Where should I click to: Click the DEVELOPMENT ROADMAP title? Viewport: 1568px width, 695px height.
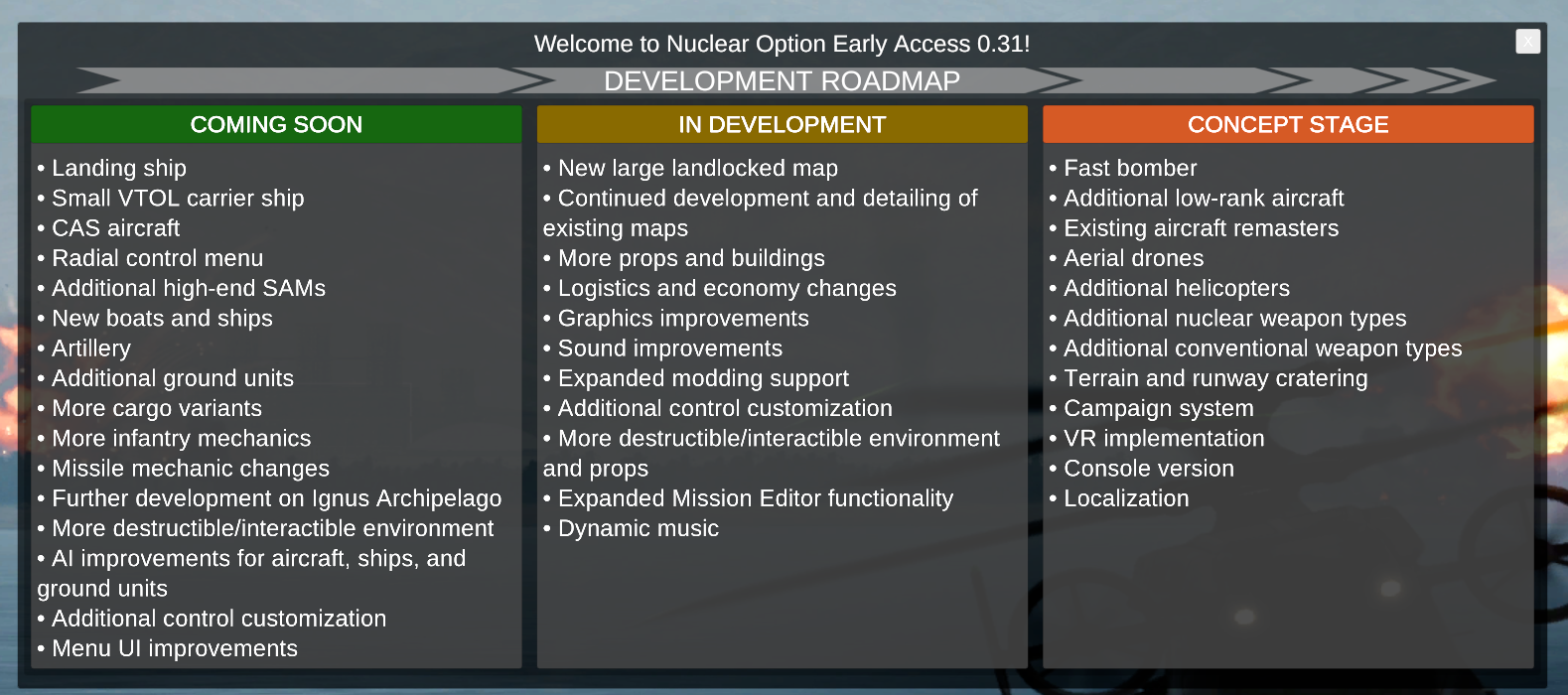[x=783, y=80]
